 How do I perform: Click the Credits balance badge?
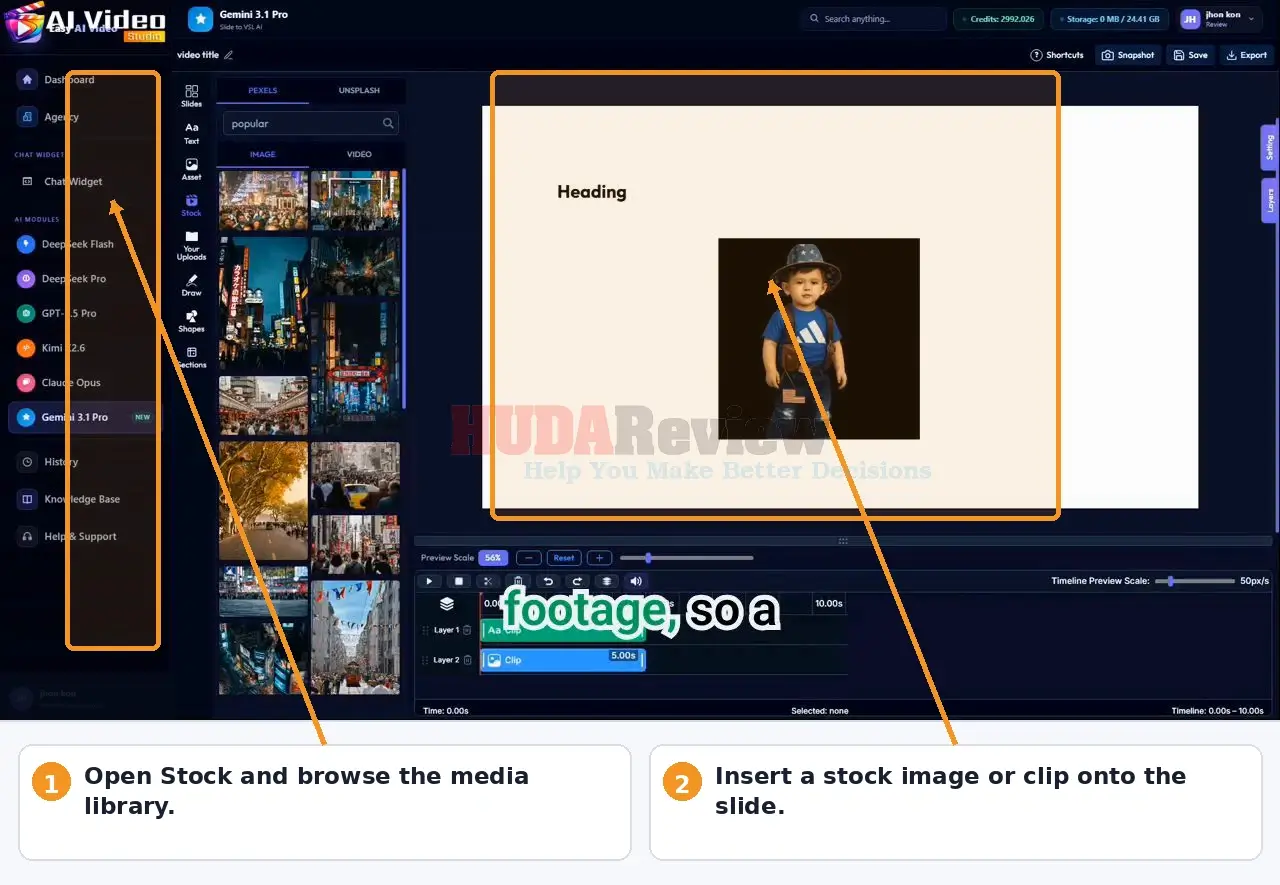coord(998,19)
